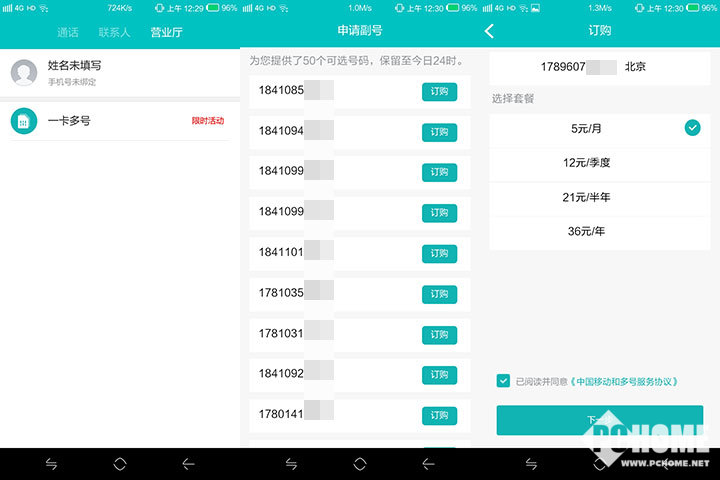This screenshot has width=720, height=480.
Task: Tap the home icon in the middle phone's navigation bar
Action: click(360, 464)
